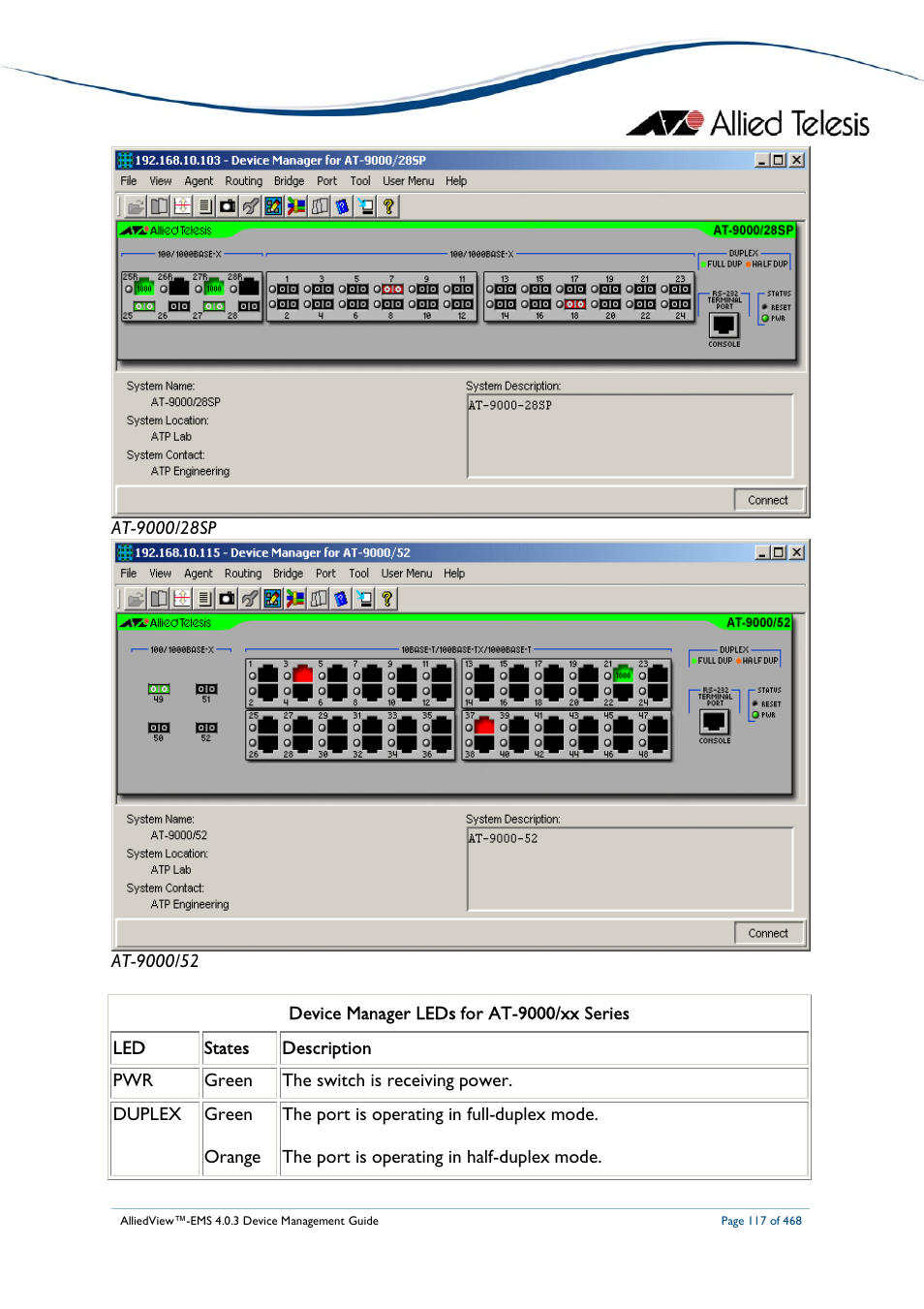The image size is (924, 1309).
Task: Select green SFP port 49 on AT-9000/52
Action: pos(159,689)
